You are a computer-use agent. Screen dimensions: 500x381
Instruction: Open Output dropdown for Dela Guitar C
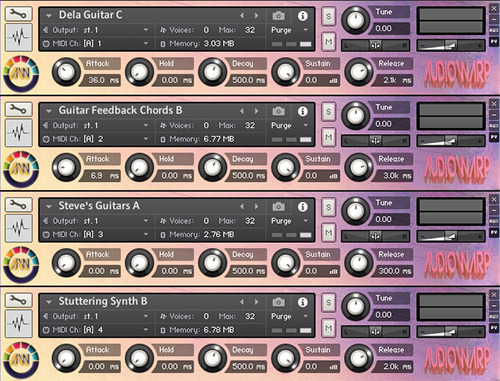point(146,30)
